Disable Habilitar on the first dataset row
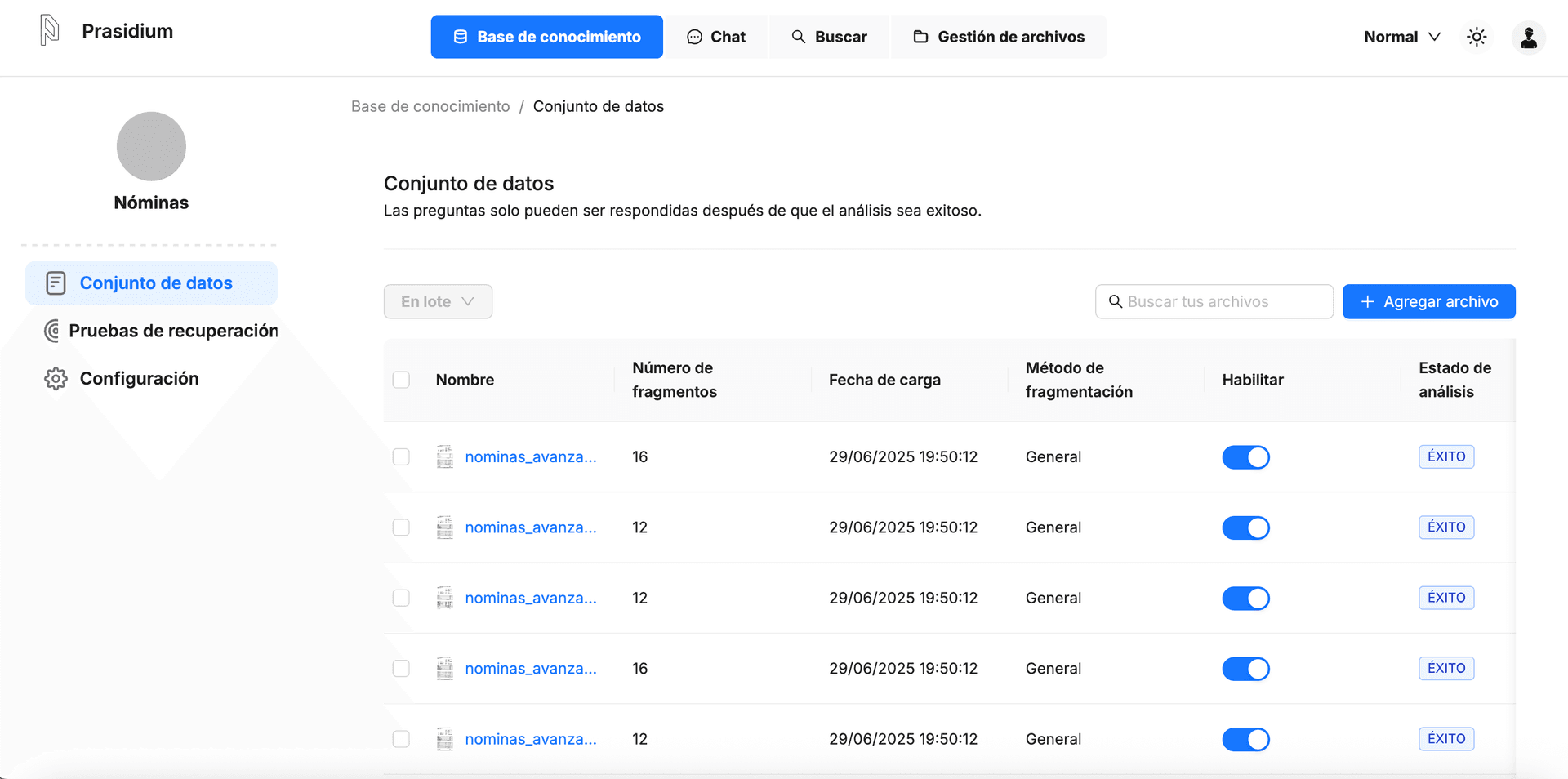Screen dimensions: 1568x779 [1245, 456]
